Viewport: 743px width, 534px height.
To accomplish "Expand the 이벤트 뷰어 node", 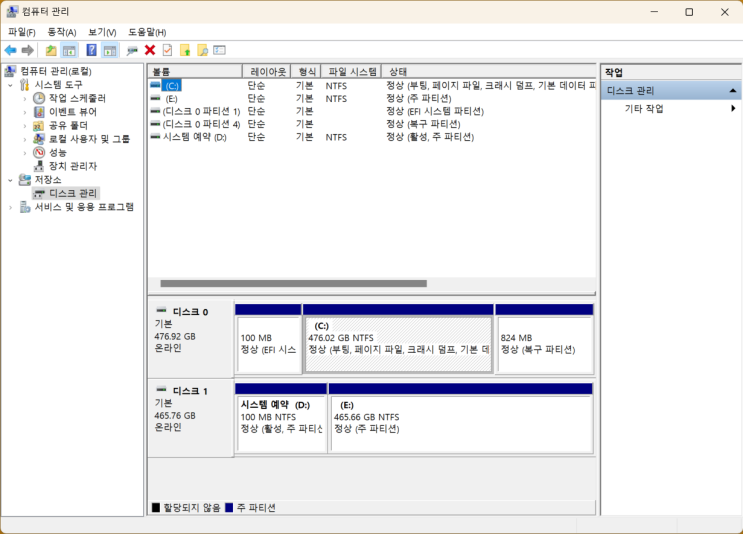I will point(25,112).
